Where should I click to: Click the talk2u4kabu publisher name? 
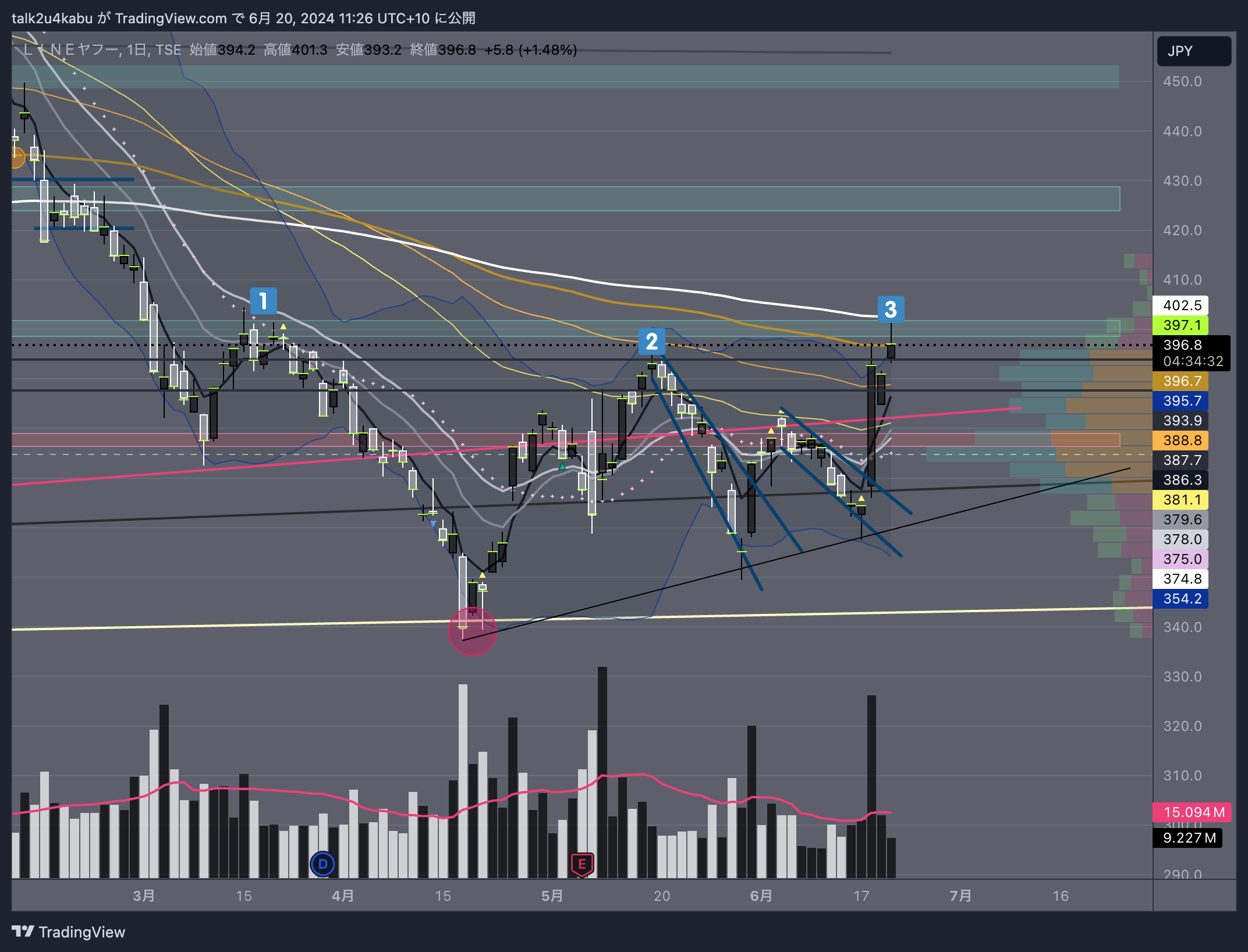click(52, 19)
